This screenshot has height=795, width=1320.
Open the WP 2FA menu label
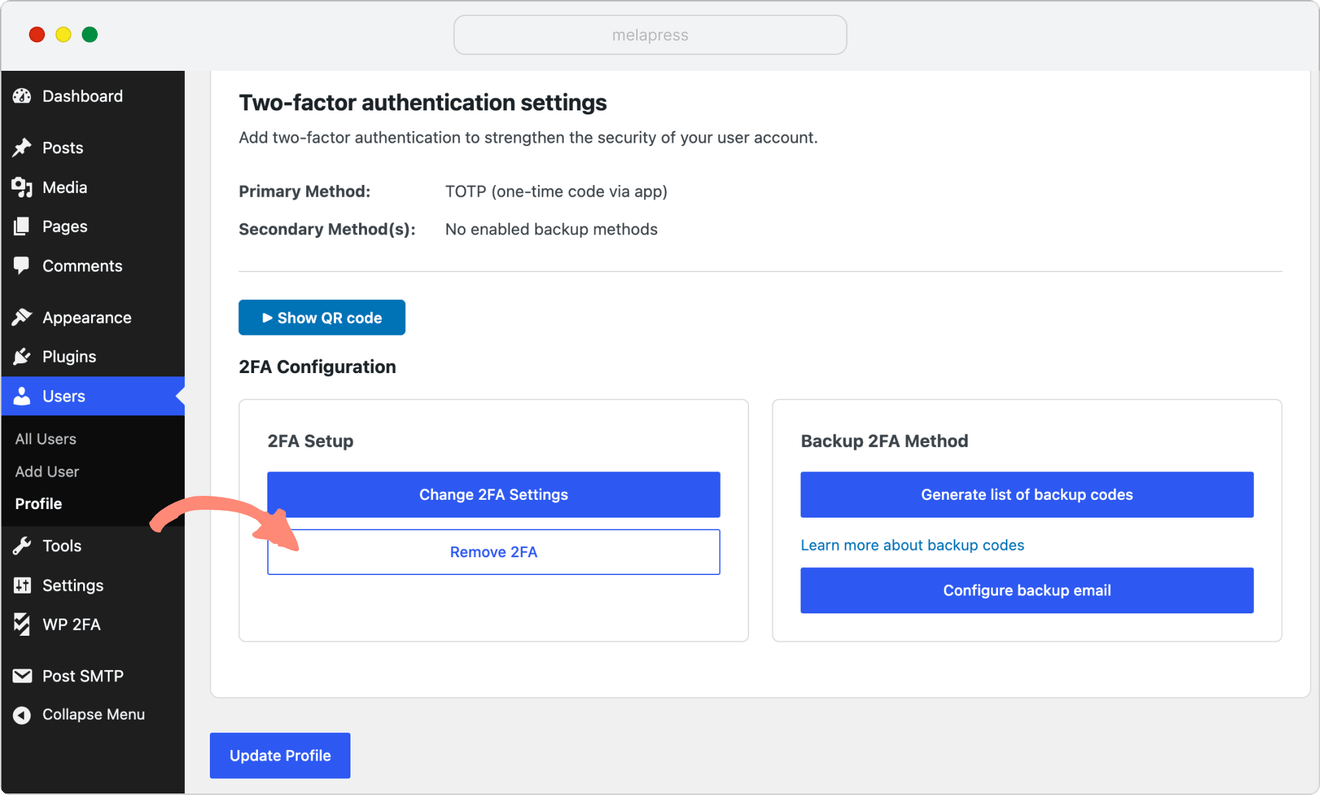(71, 624)
